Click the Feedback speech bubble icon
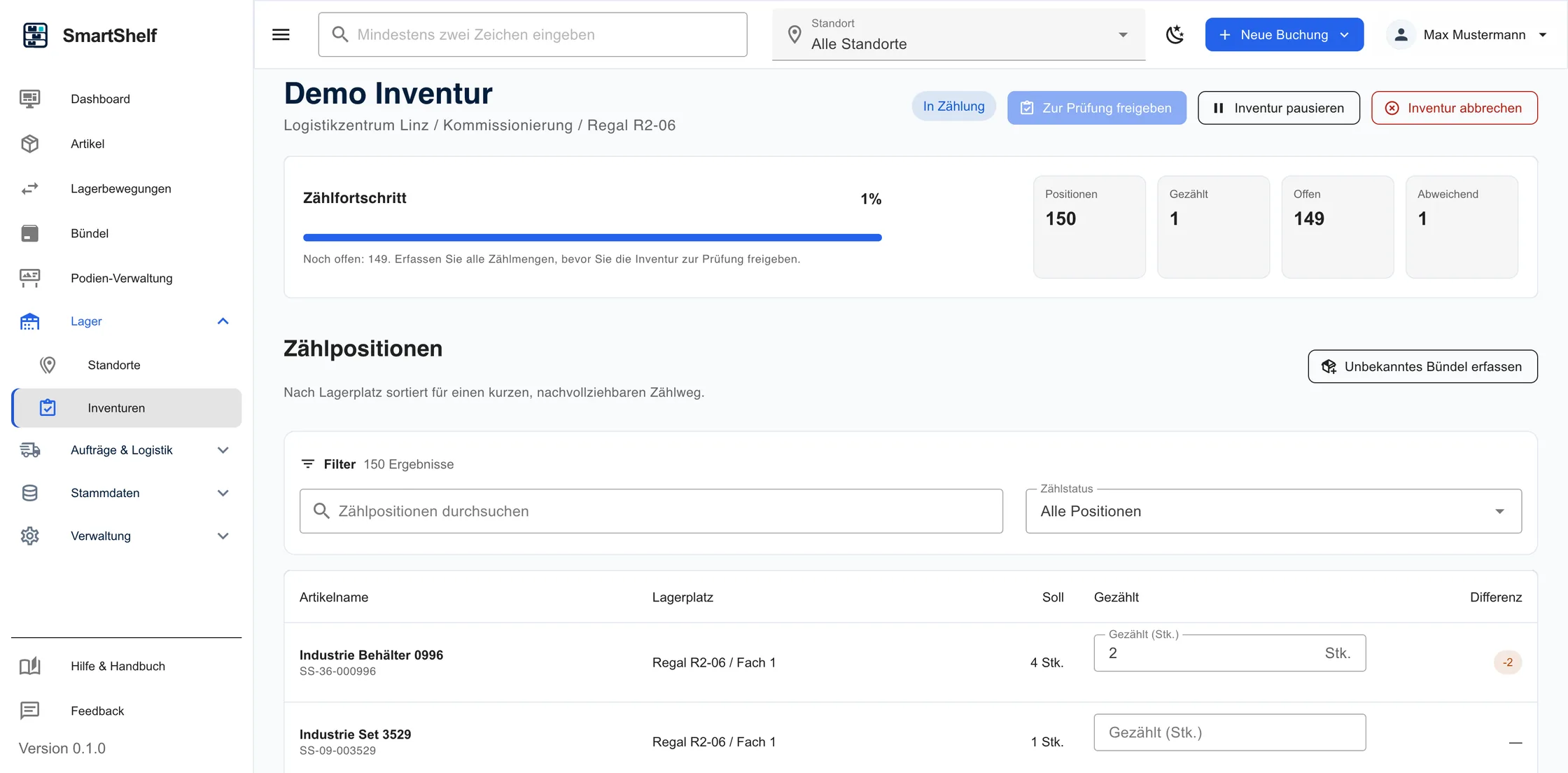 click(x=30, y=711)
